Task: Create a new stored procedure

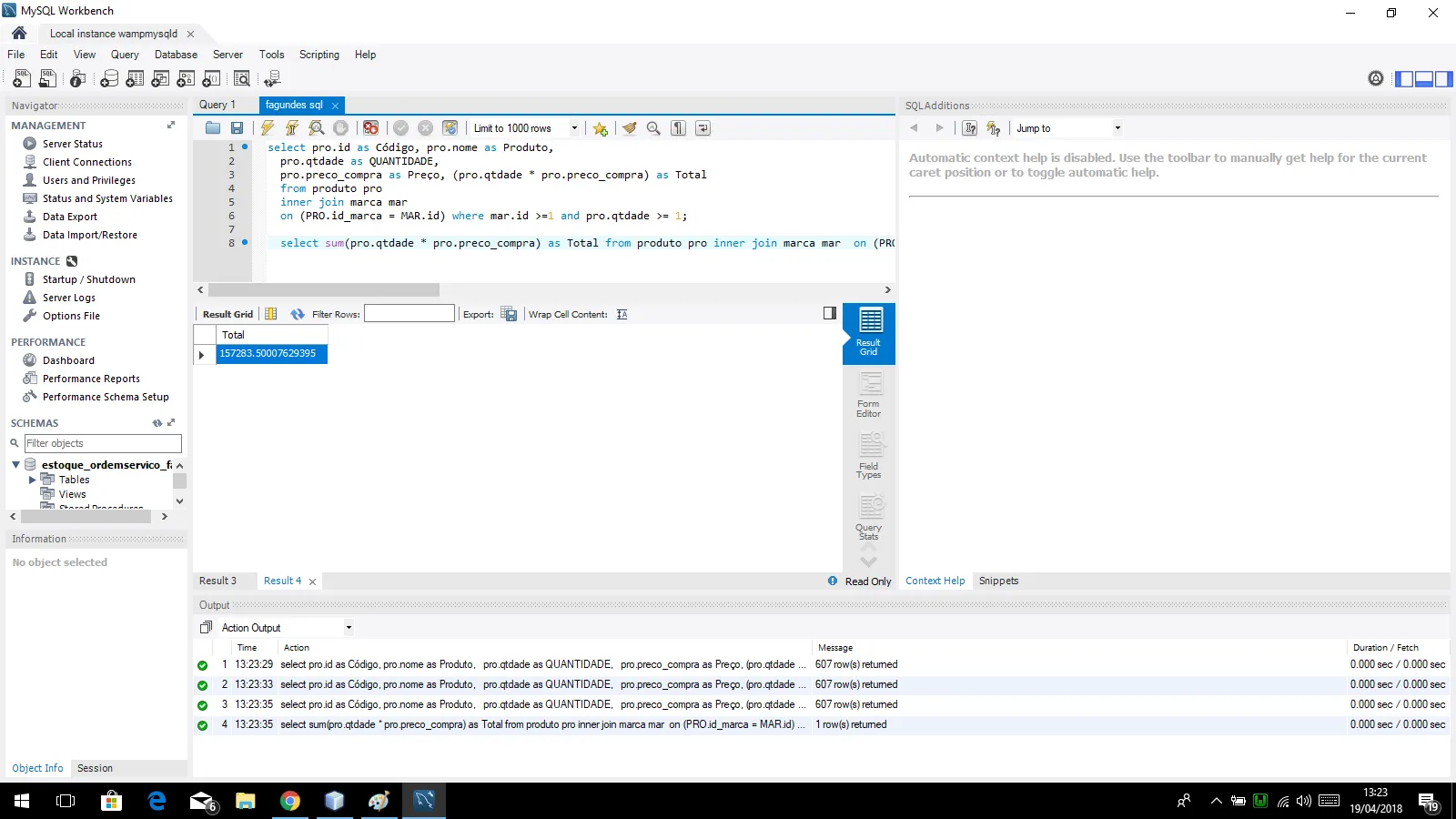Action: coord(186,79)
